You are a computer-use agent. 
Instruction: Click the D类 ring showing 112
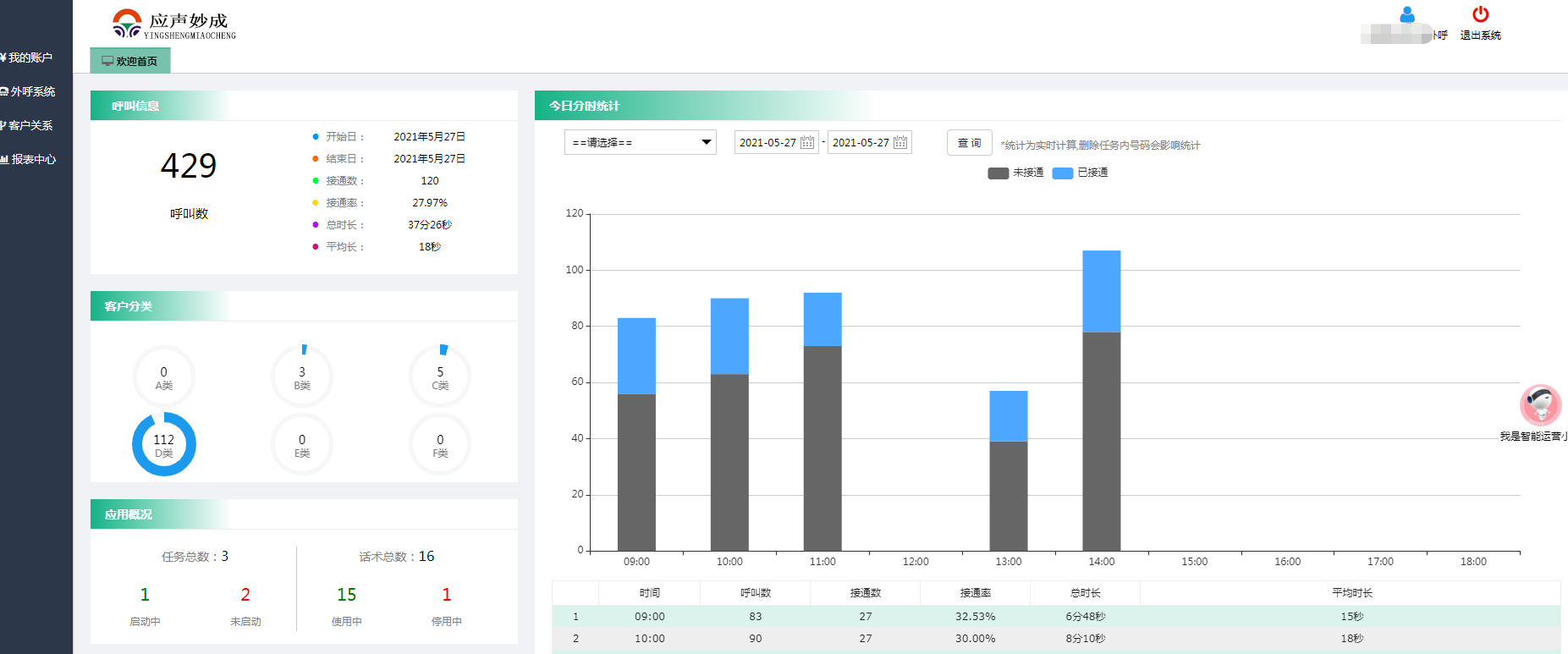click(x=164, y=444)
